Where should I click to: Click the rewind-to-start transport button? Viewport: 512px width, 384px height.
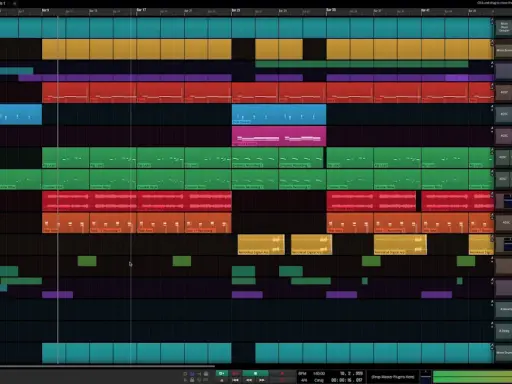click(x=235, y=380)
